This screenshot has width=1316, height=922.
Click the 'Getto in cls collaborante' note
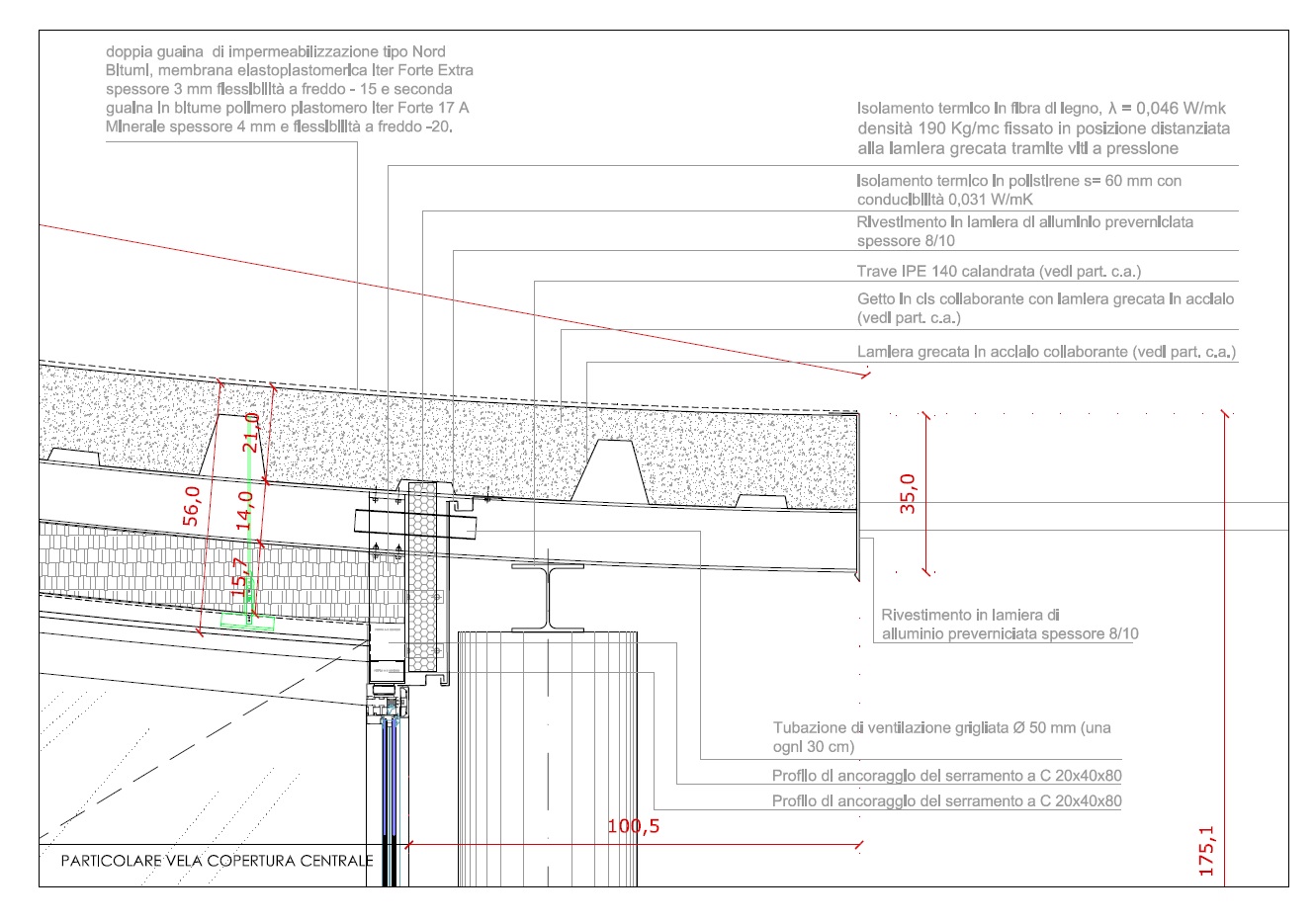click(x=1045, y=308)
